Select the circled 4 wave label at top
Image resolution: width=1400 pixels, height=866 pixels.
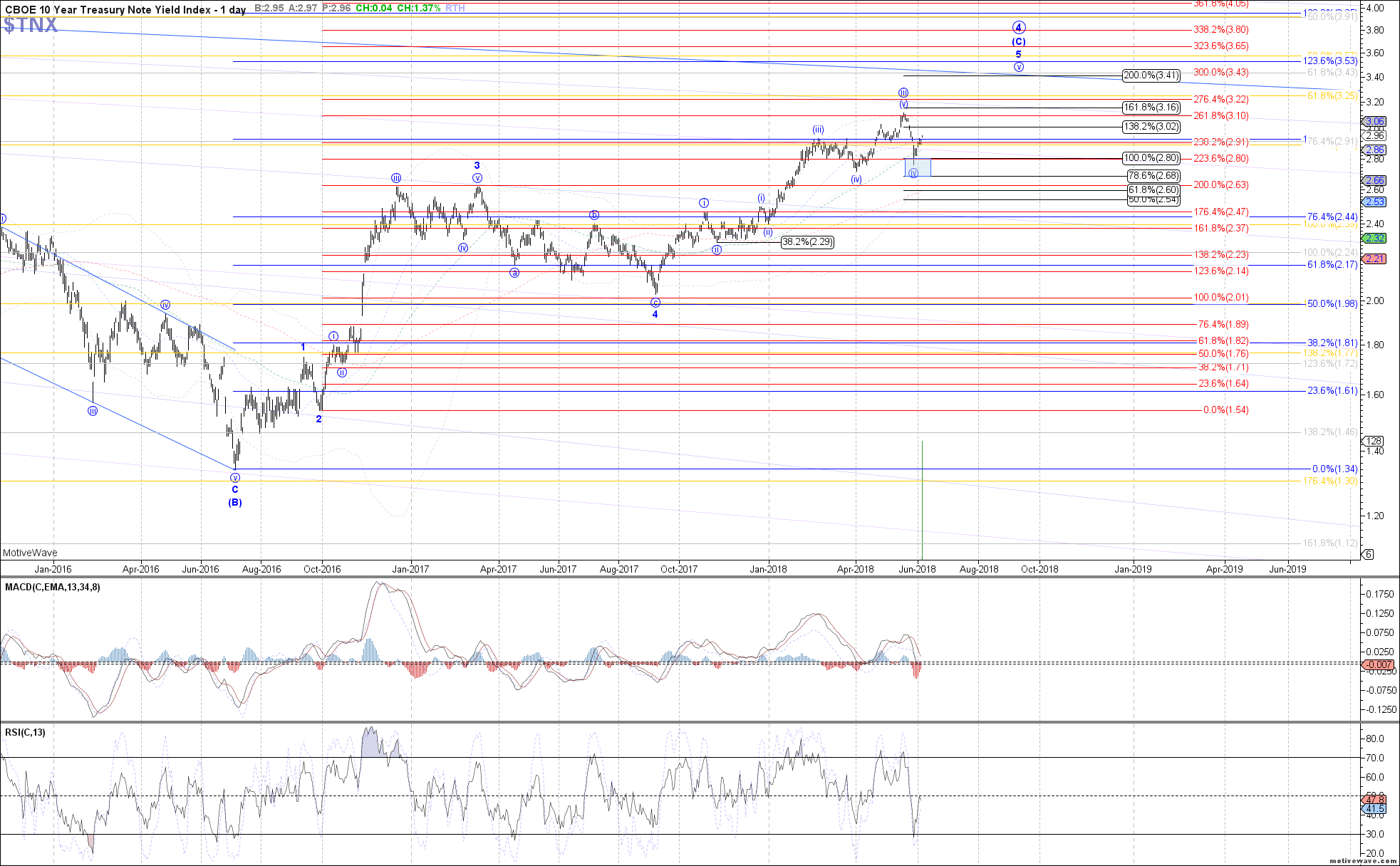[1019, 28]
